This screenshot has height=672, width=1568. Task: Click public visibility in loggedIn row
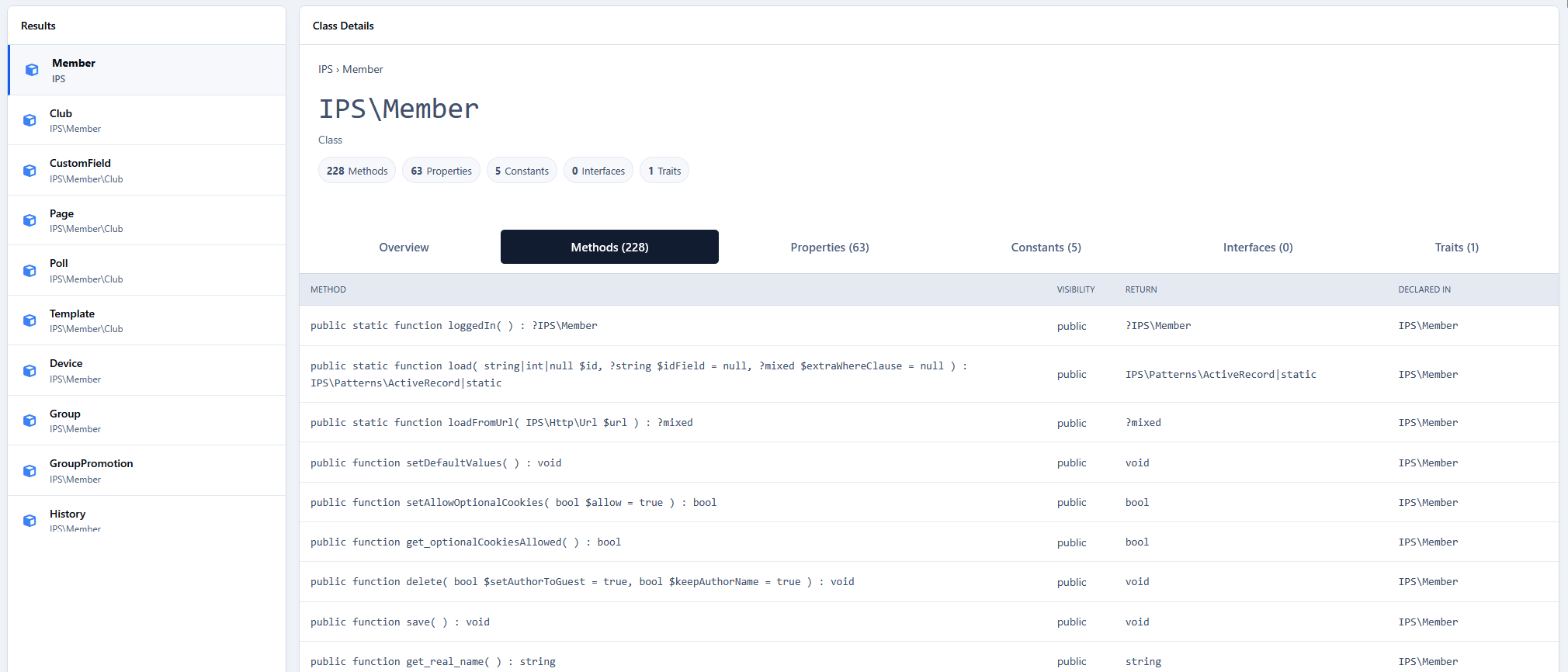[1071, 326]
